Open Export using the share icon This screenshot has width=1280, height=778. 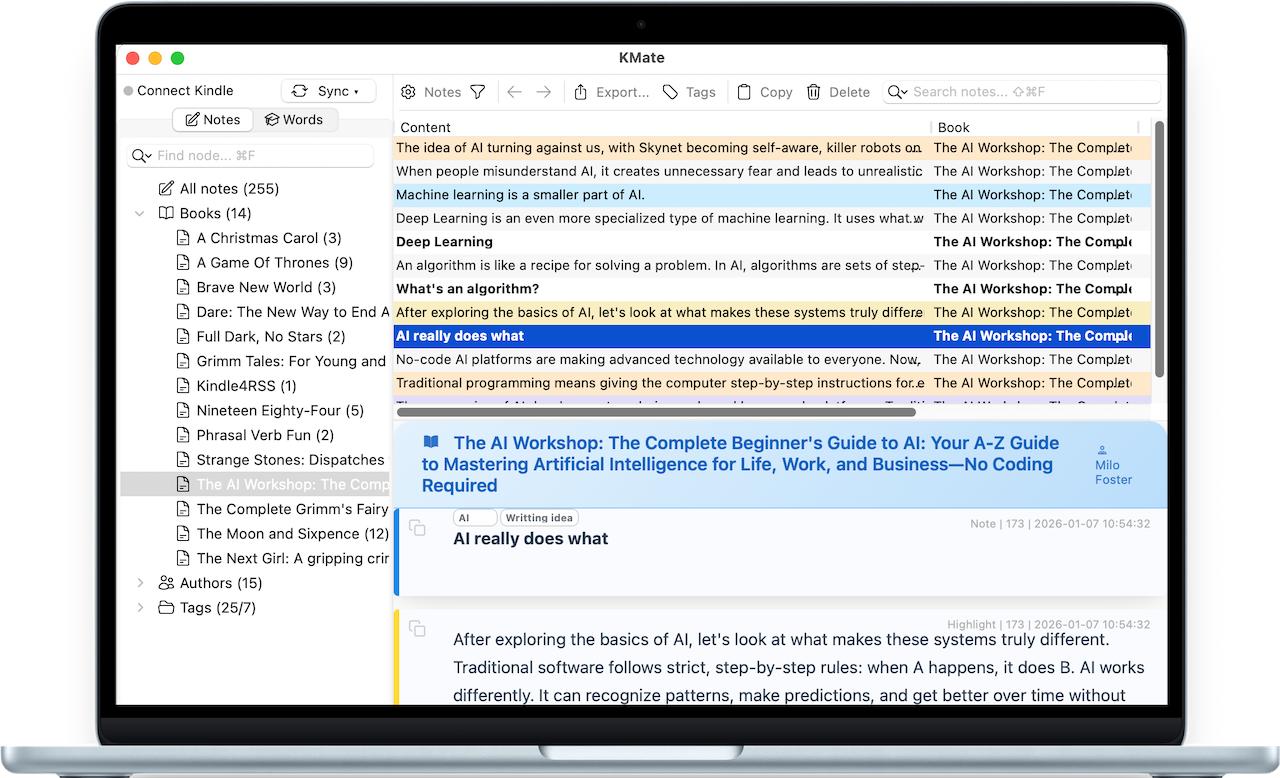point(581,92)
